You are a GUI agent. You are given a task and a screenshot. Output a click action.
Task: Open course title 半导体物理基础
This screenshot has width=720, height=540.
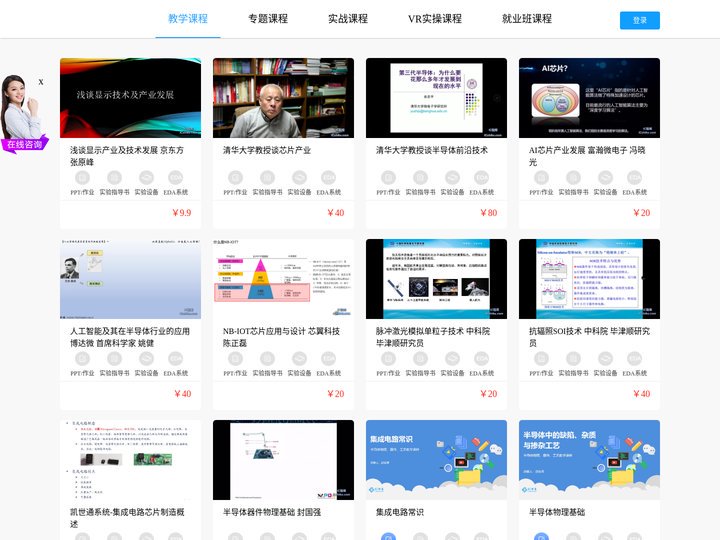coord(557,512)
